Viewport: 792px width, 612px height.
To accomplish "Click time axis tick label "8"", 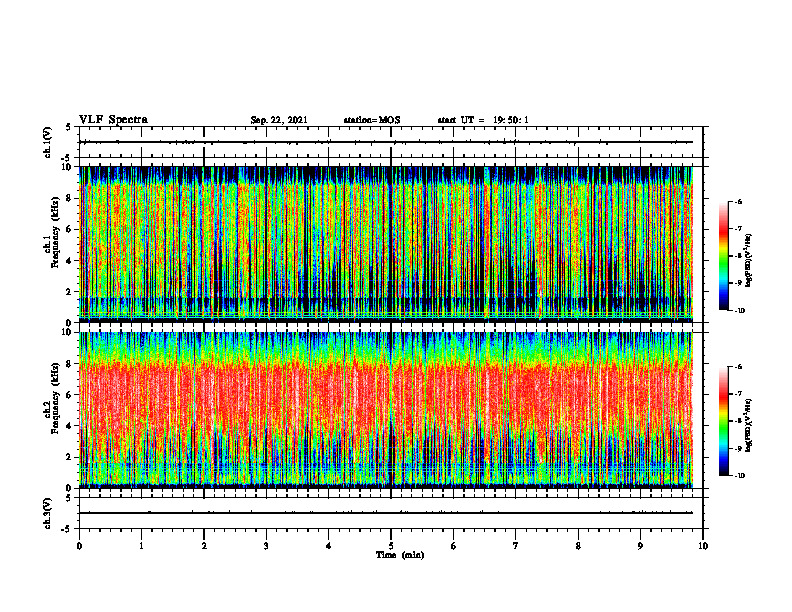I will click(578, 545).
